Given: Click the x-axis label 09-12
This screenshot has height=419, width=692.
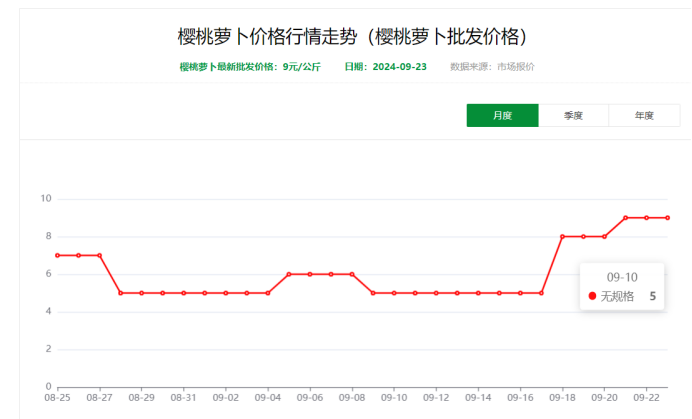Looking at the screenshot, I should 436,398.
